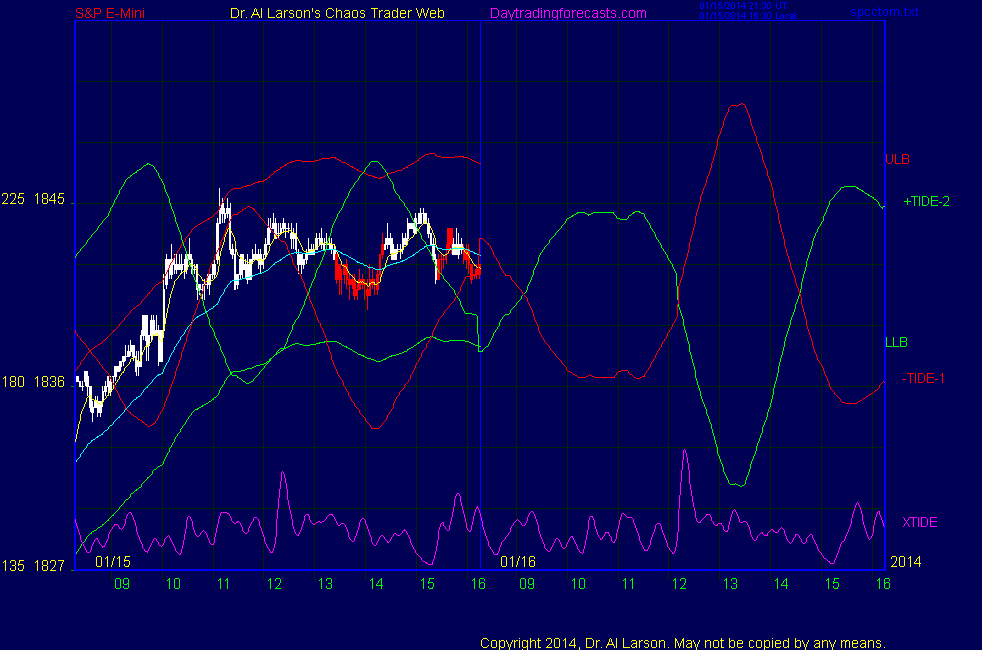982x650 pixels.
Task: Select the spcctom.txt file name
Action: tap(884, 12)
